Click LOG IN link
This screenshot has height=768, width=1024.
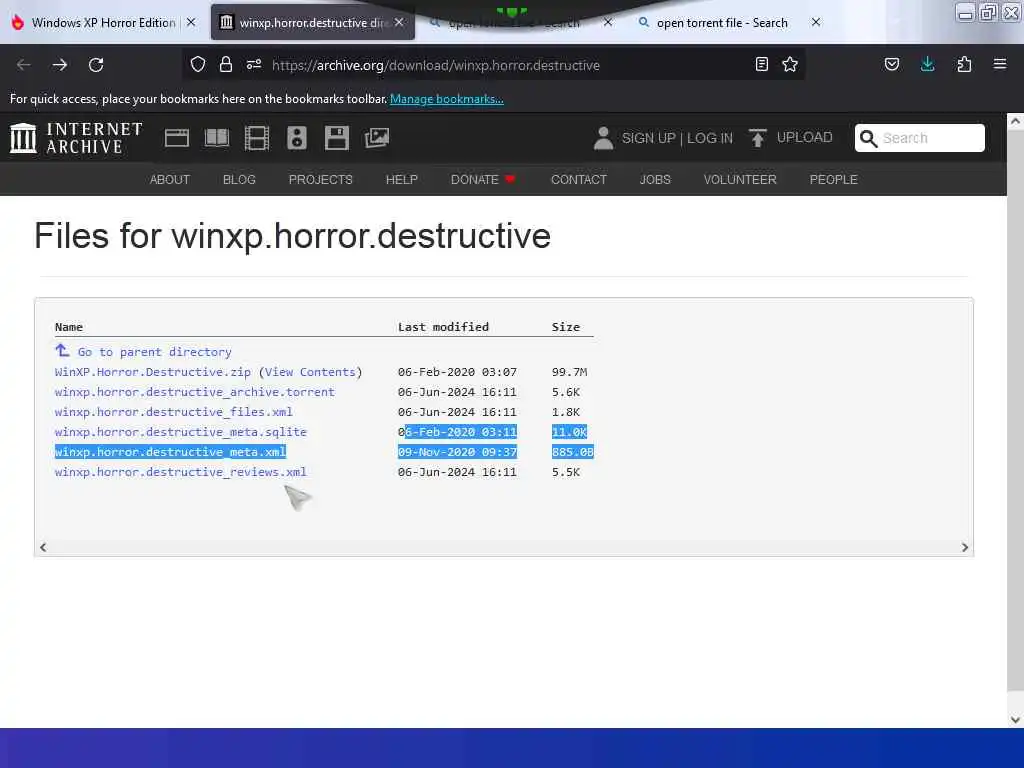(x=710, y=138)
